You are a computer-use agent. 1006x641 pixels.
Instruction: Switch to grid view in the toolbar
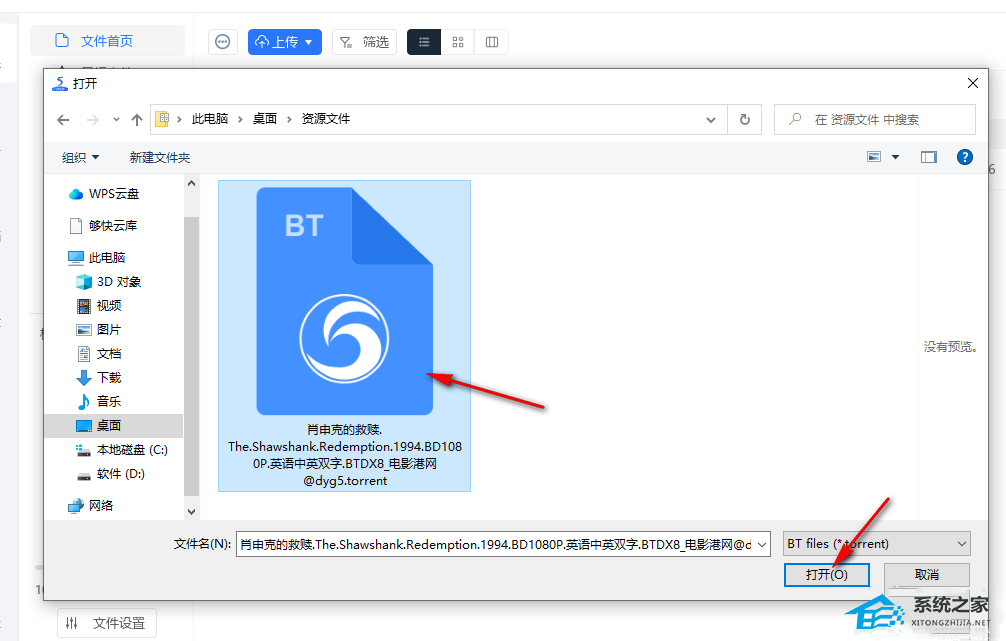click(x=458, y=42)
